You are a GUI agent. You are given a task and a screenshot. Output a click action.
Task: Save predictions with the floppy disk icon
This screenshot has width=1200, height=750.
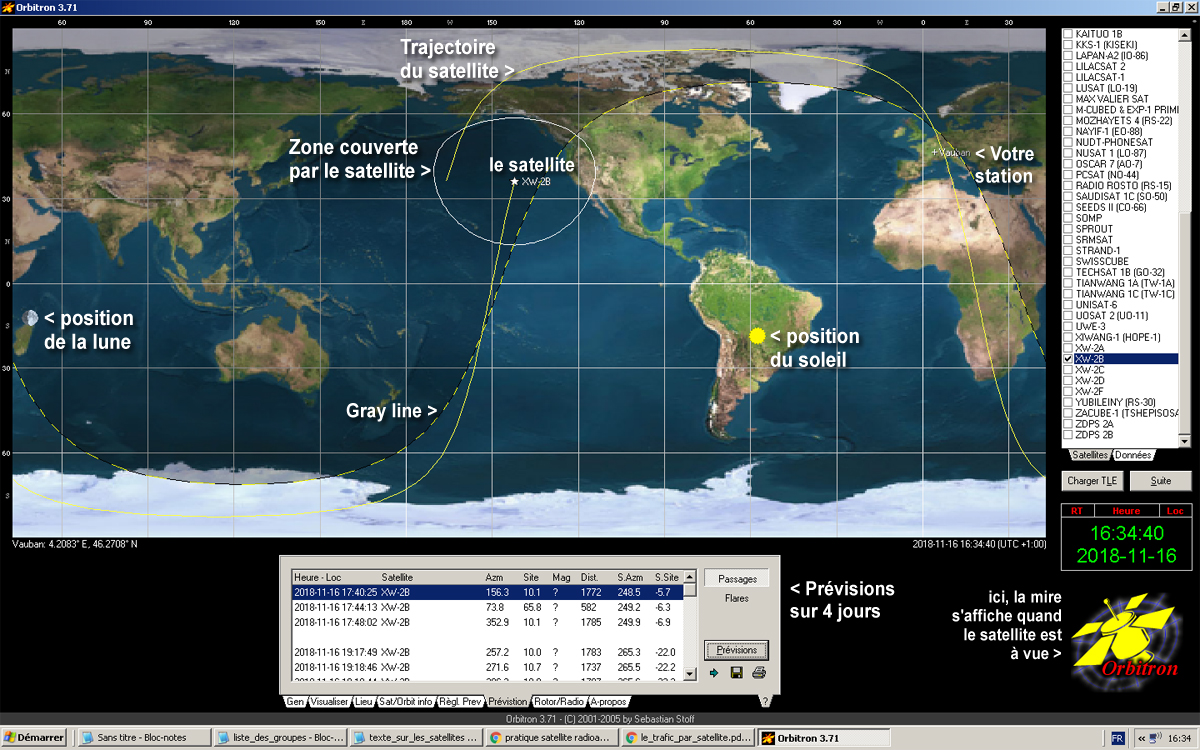pyautogui.click(x=736, y=673)
